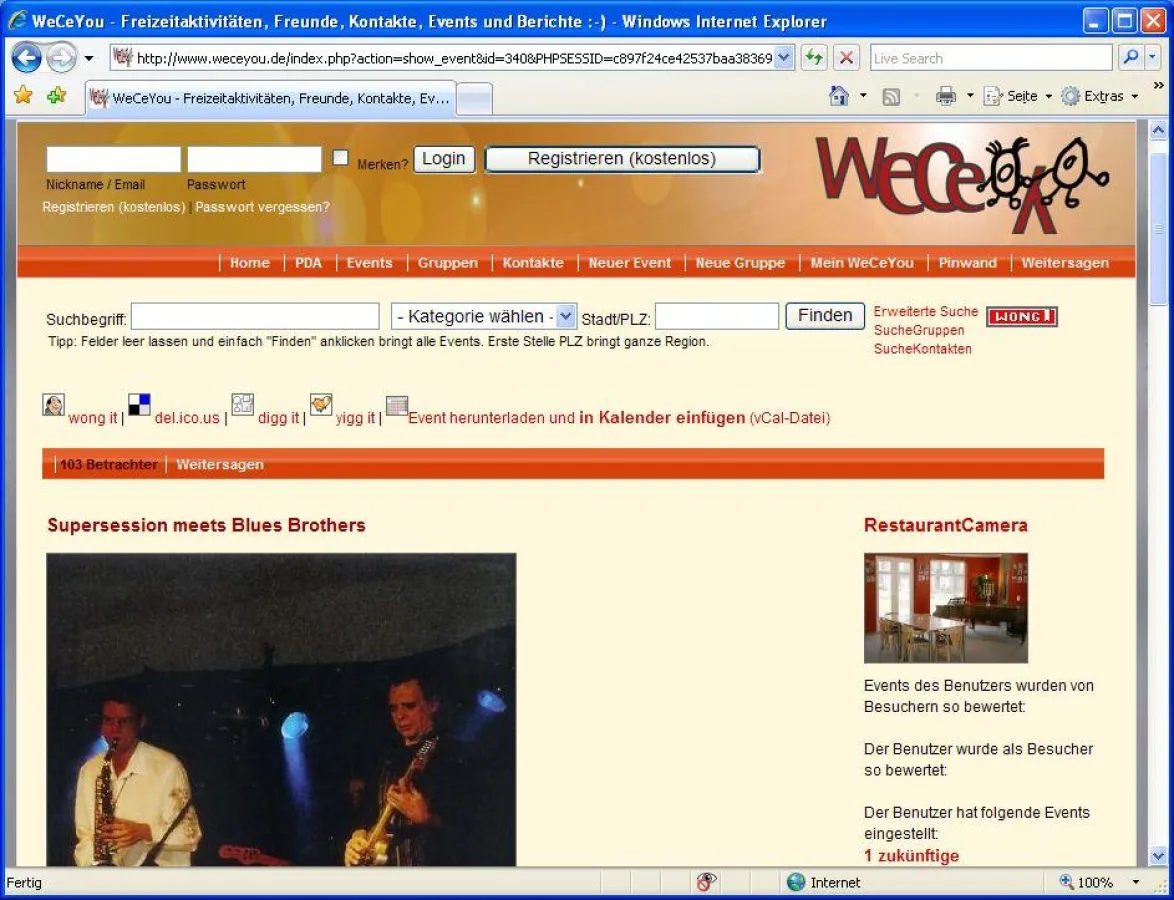Enable the Merken? checkbox
Viewport: 1174px width, 900px height.
pyautogui.click(x=340, y=157)
